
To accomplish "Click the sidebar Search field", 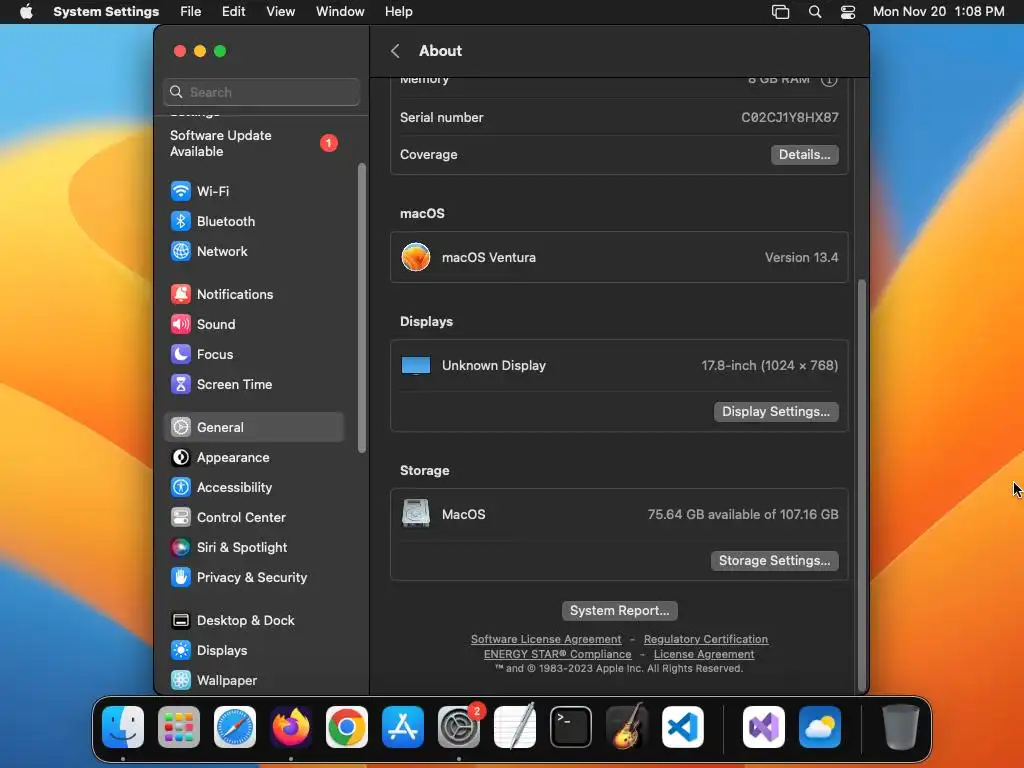I will click(261, 92).
